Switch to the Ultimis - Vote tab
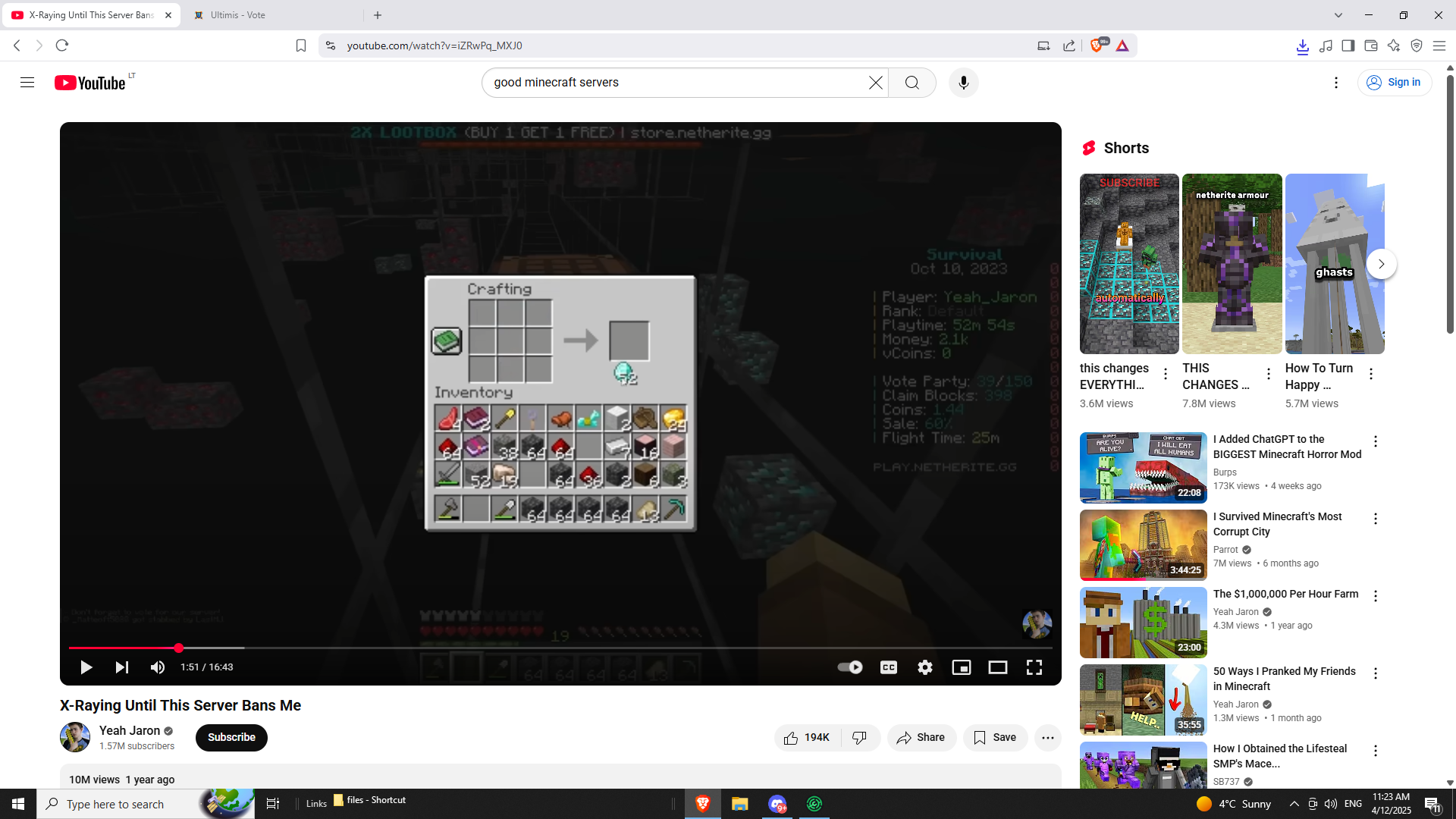 point(238,15)
